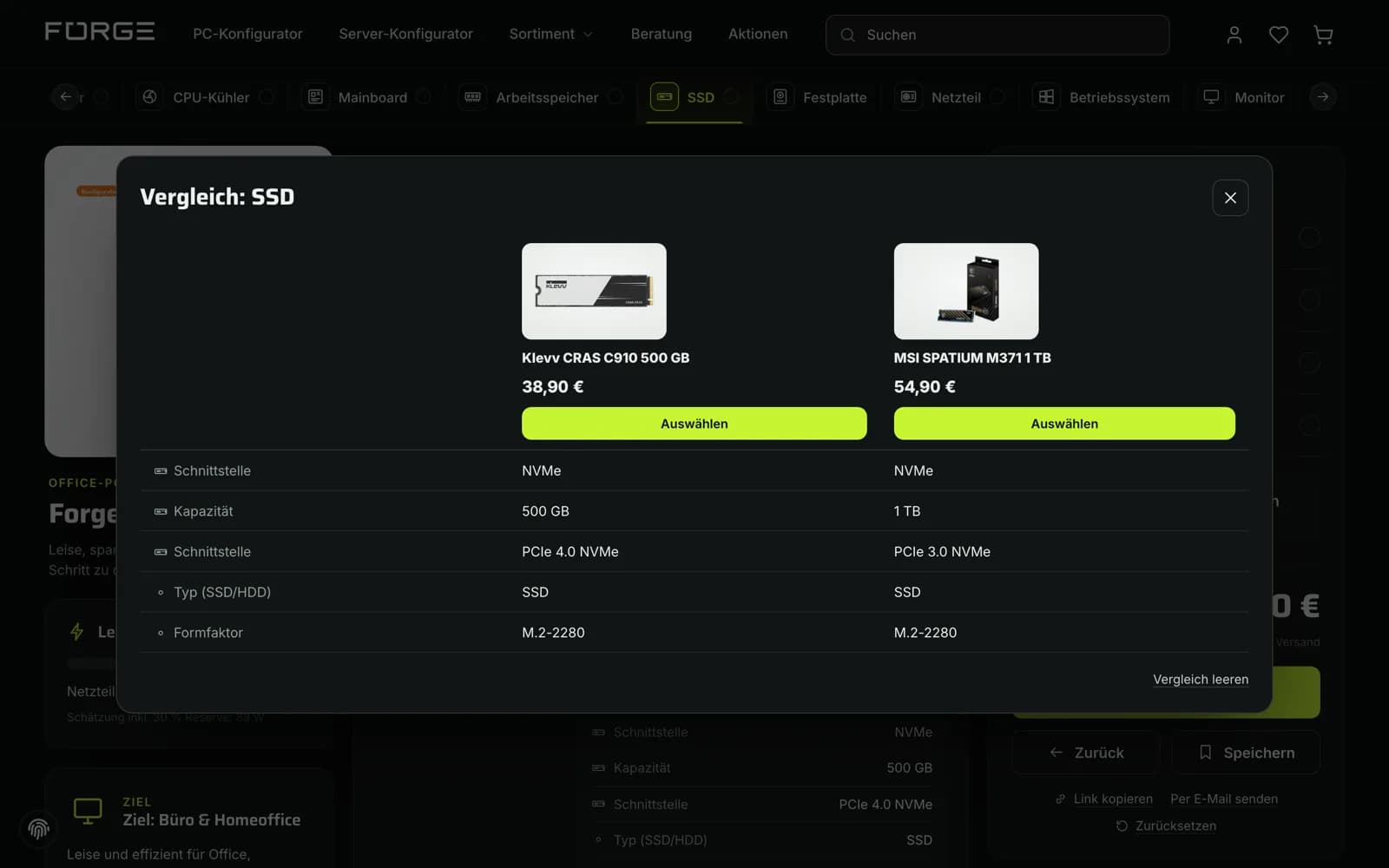Click the Speichern button

tap(1246, 753)
